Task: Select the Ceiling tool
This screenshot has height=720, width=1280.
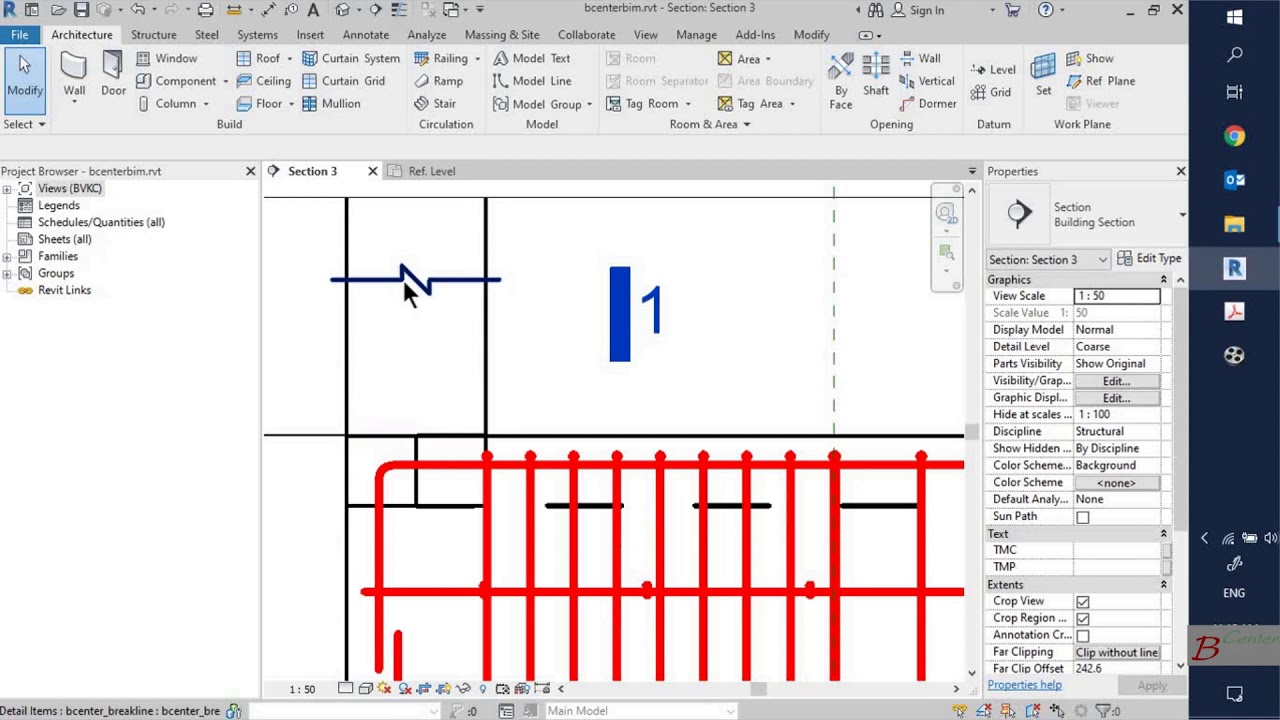Action: 264,81
